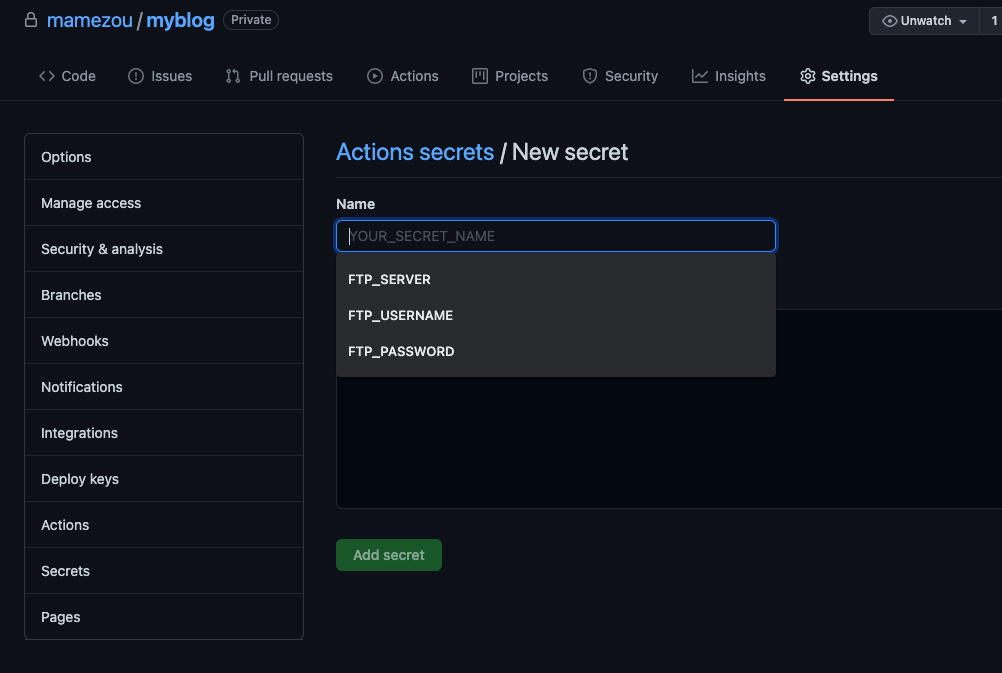Click the eye icon on Unwatch button
This screenshot has width=1002, height=673.
click(x=890, y=21)
